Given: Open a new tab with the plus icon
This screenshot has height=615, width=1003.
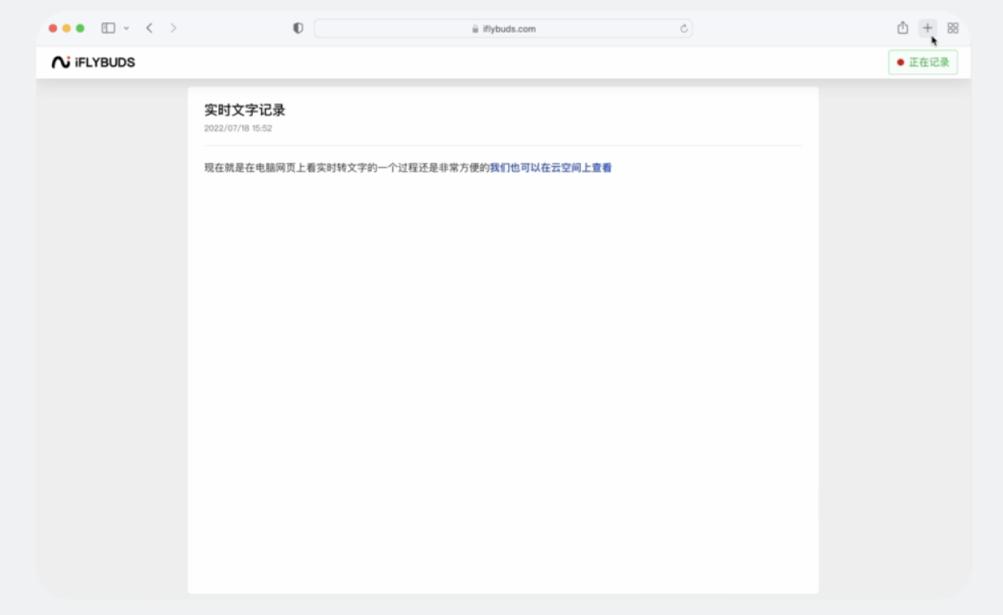Looking at the screenshot, I should [x=928, y=28].
